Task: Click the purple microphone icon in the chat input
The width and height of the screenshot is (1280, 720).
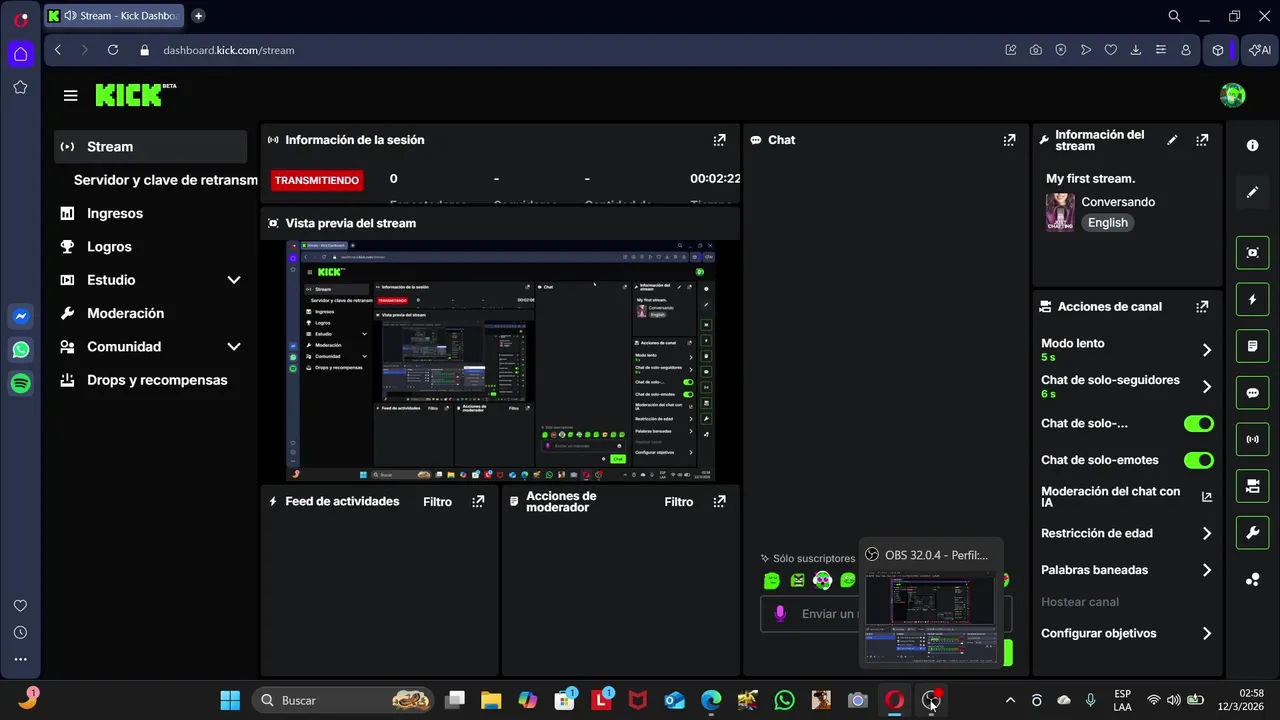Action: click(780, 613)
